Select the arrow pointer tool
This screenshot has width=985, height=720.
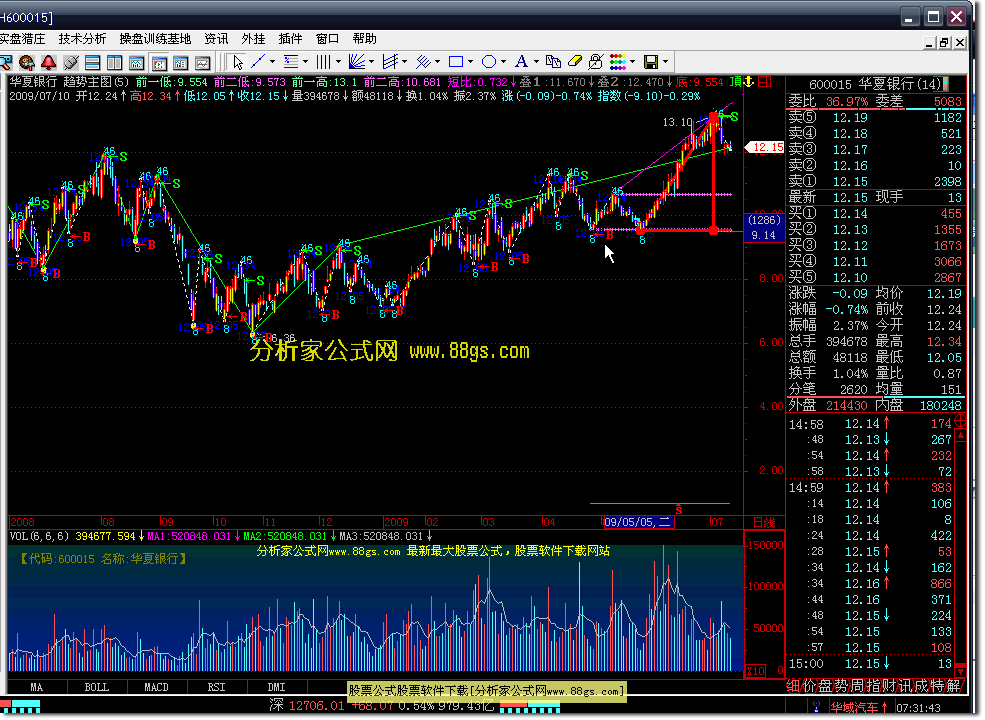(x=237, y=62)
